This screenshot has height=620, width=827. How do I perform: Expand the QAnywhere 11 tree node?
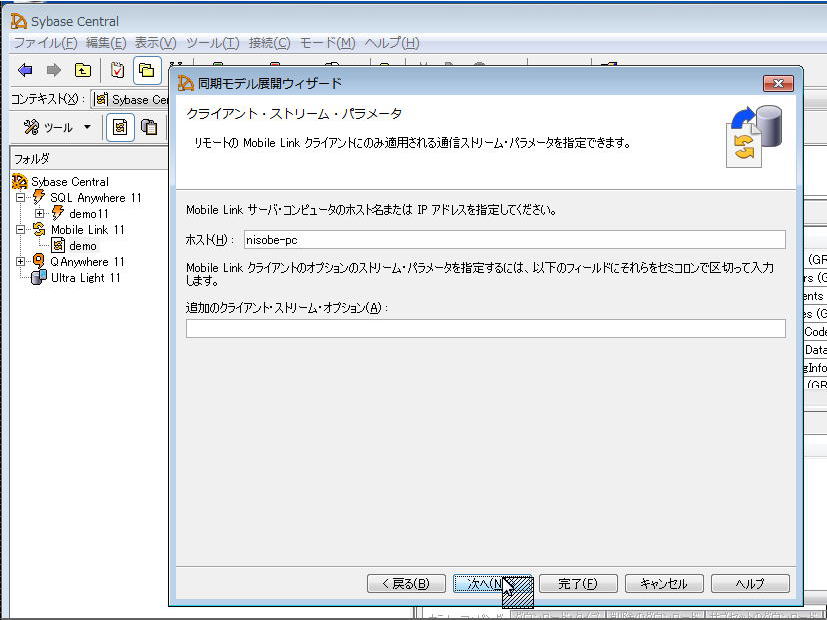[21, 262]
